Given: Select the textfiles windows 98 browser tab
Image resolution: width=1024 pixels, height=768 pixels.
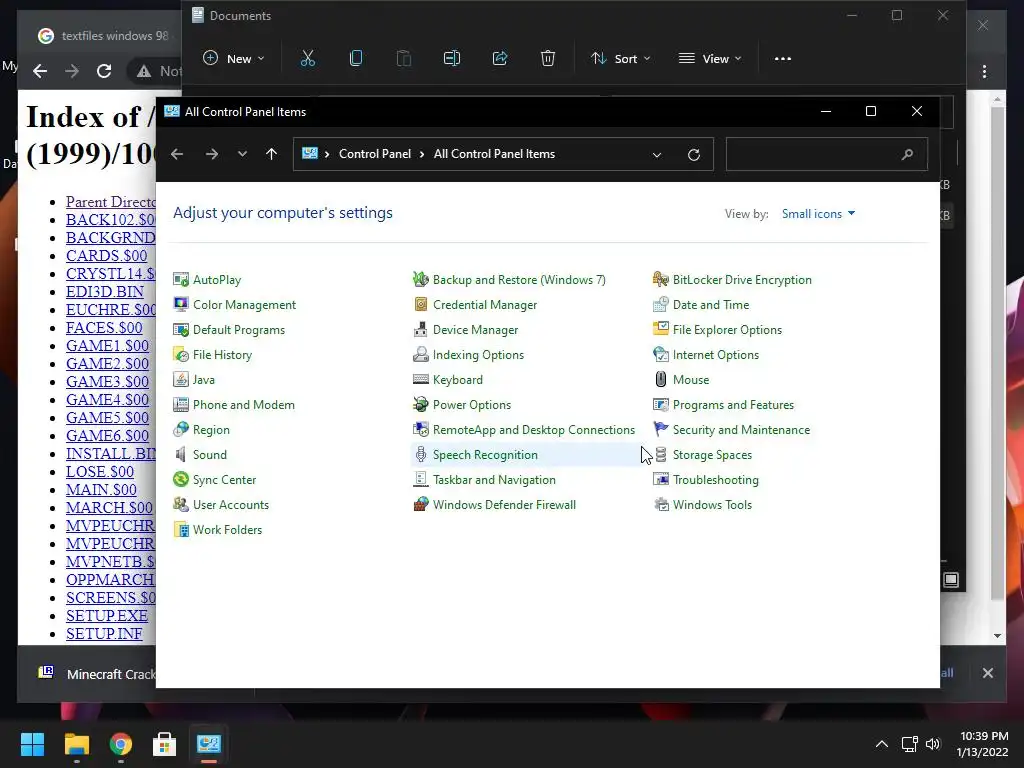Looking at the screenshot, I should [104, 36].
